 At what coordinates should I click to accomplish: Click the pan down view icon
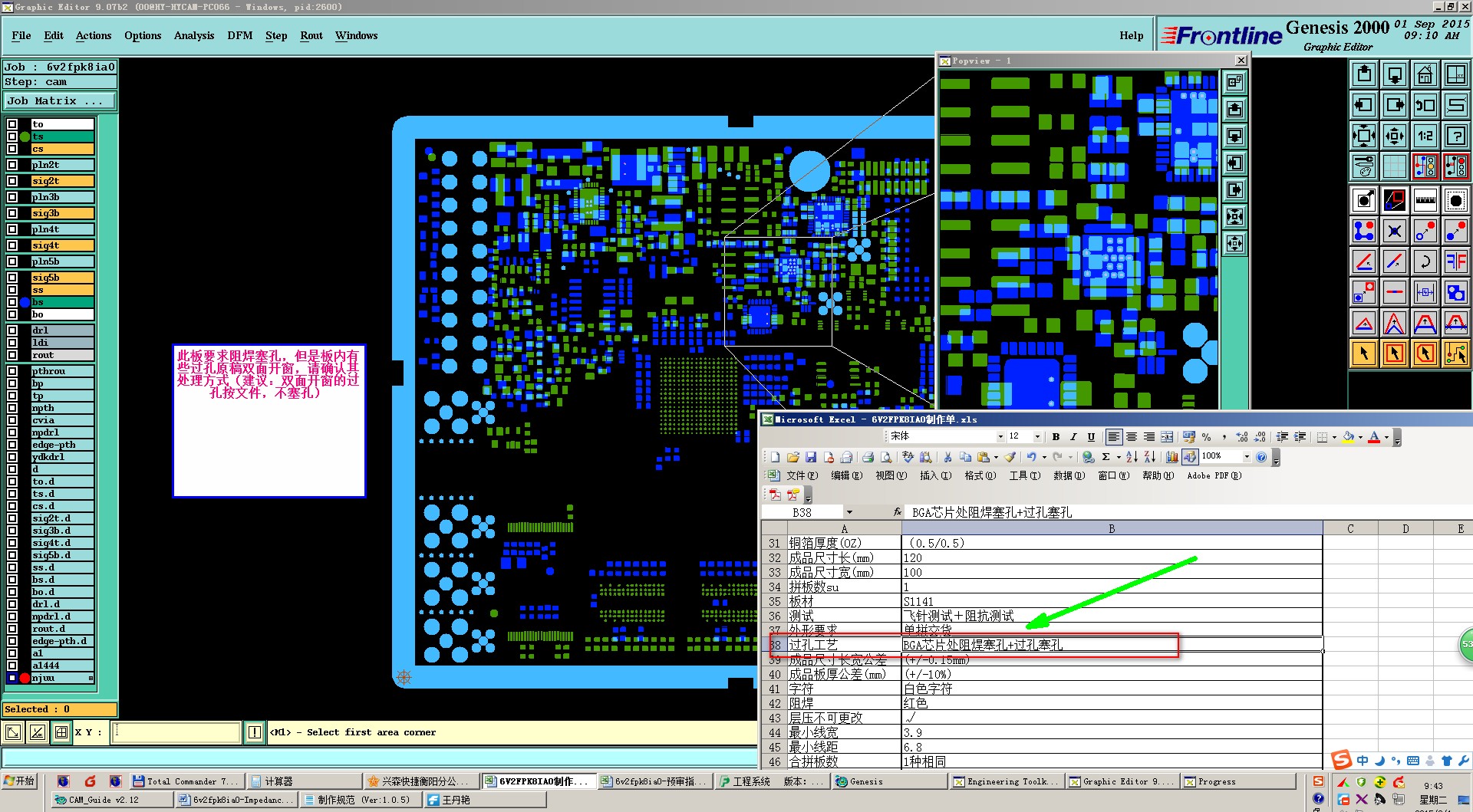1395,74
